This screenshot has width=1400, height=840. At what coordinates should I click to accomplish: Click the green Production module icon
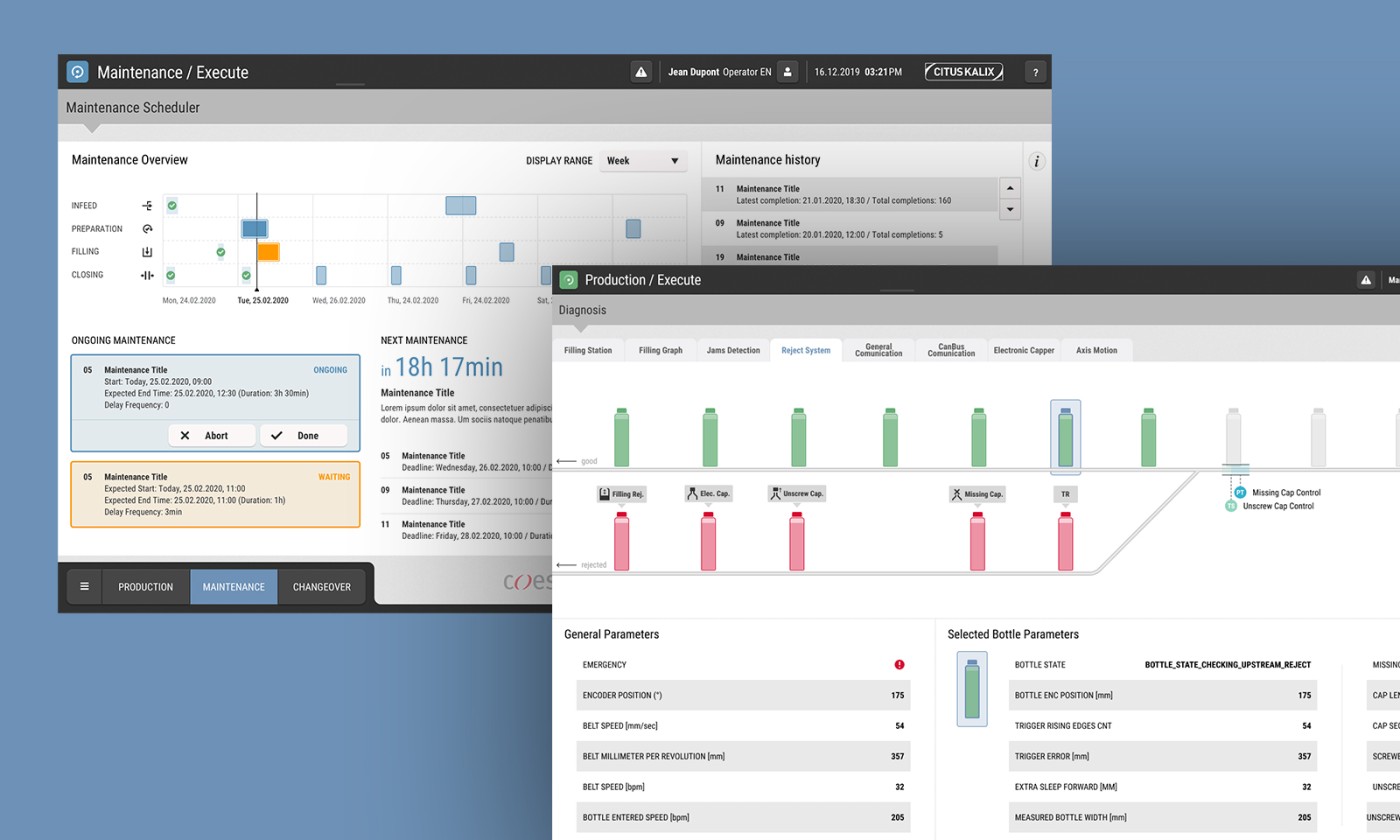568,280
